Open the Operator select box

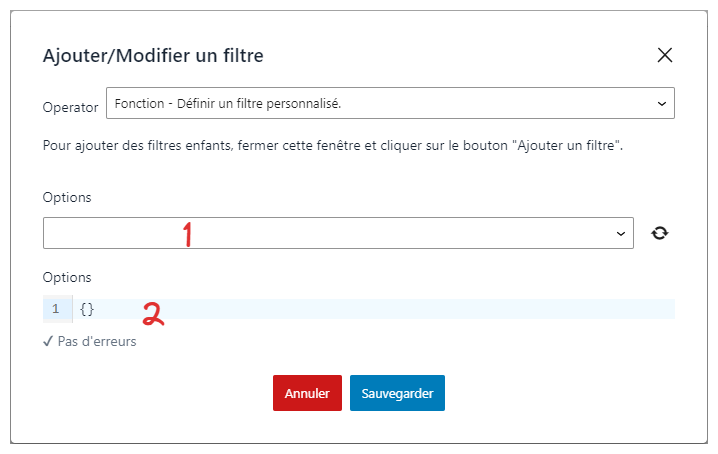(390, 103)
